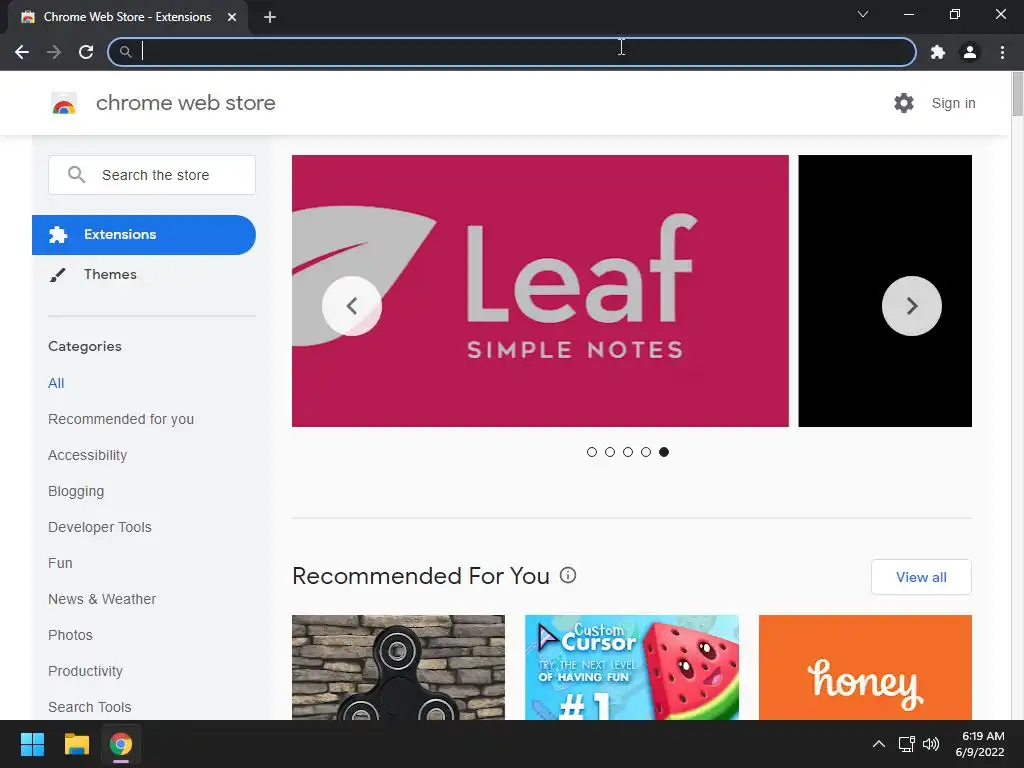Image resolution: width=1024 pixels, height=768 pixels.
Task: Click the browser forward arrow
Action: click(54, 52)
